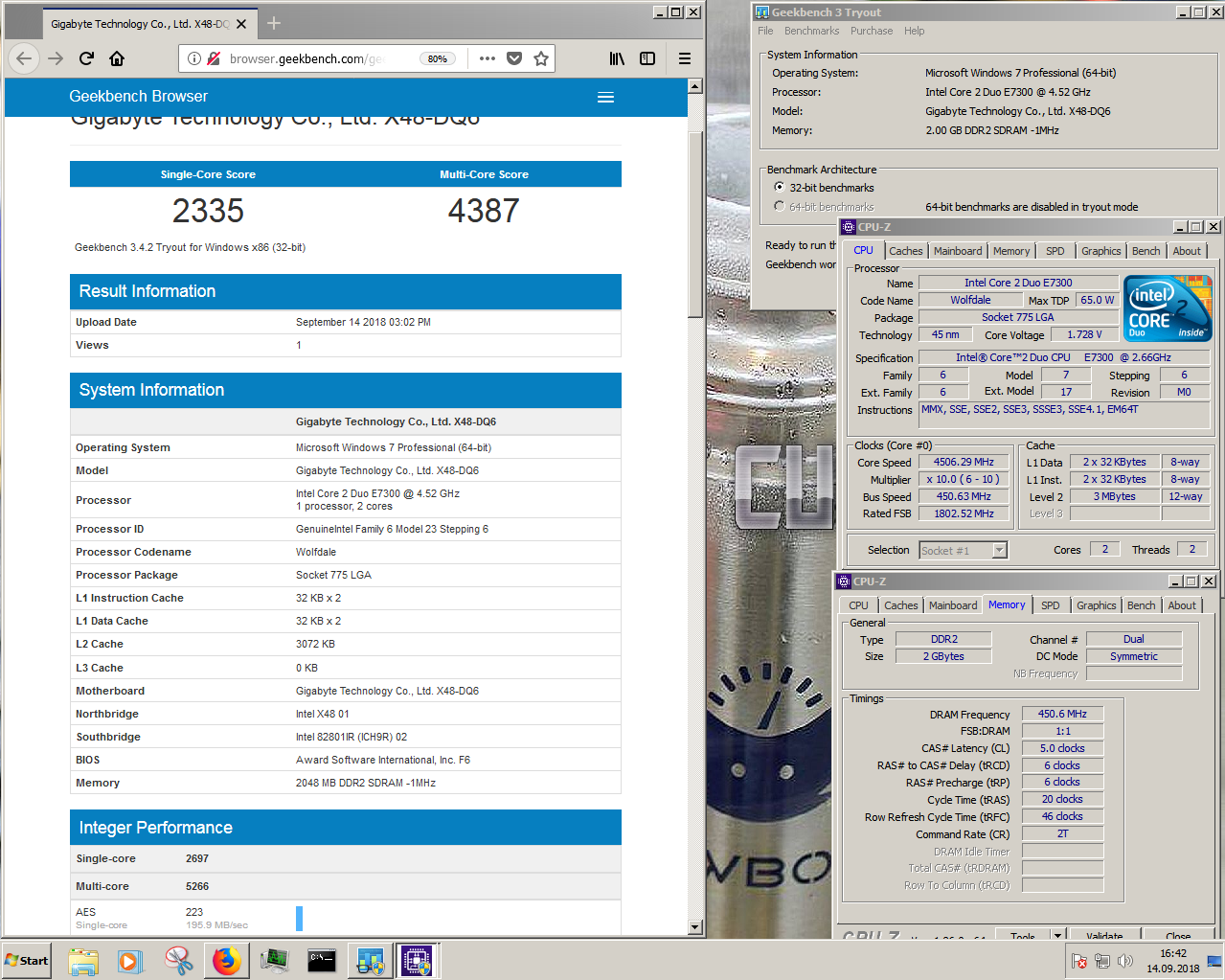
Task: Click the browser address bar URL
Action: click(x=306, y=58)
